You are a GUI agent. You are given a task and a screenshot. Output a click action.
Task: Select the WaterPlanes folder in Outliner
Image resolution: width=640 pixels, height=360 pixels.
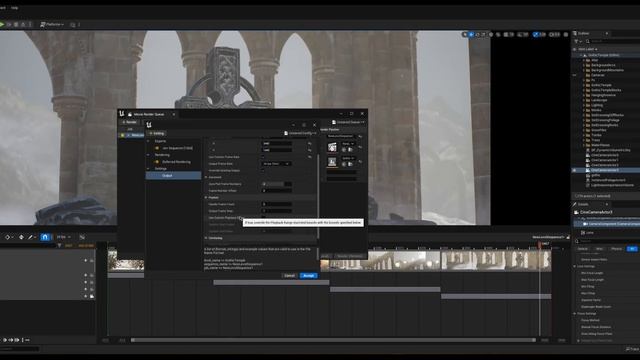tap(600, 145)
